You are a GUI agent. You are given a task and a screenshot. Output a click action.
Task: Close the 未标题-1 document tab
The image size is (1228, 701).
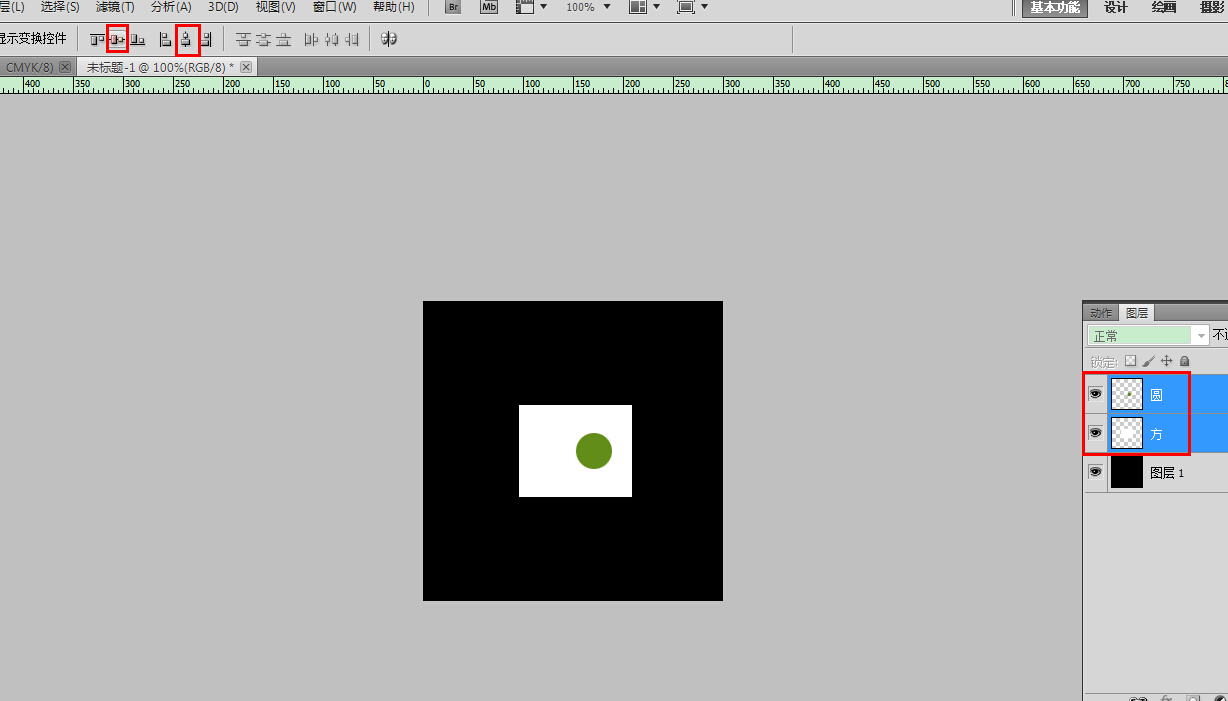[x=245, y=67]
